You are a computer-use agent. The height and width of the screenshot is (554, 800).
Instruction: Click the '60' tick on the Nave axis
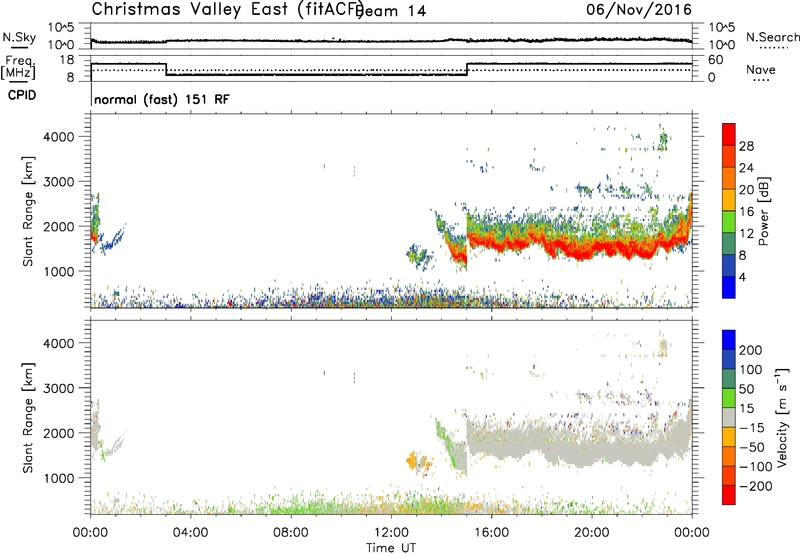[x=716, y=60]
